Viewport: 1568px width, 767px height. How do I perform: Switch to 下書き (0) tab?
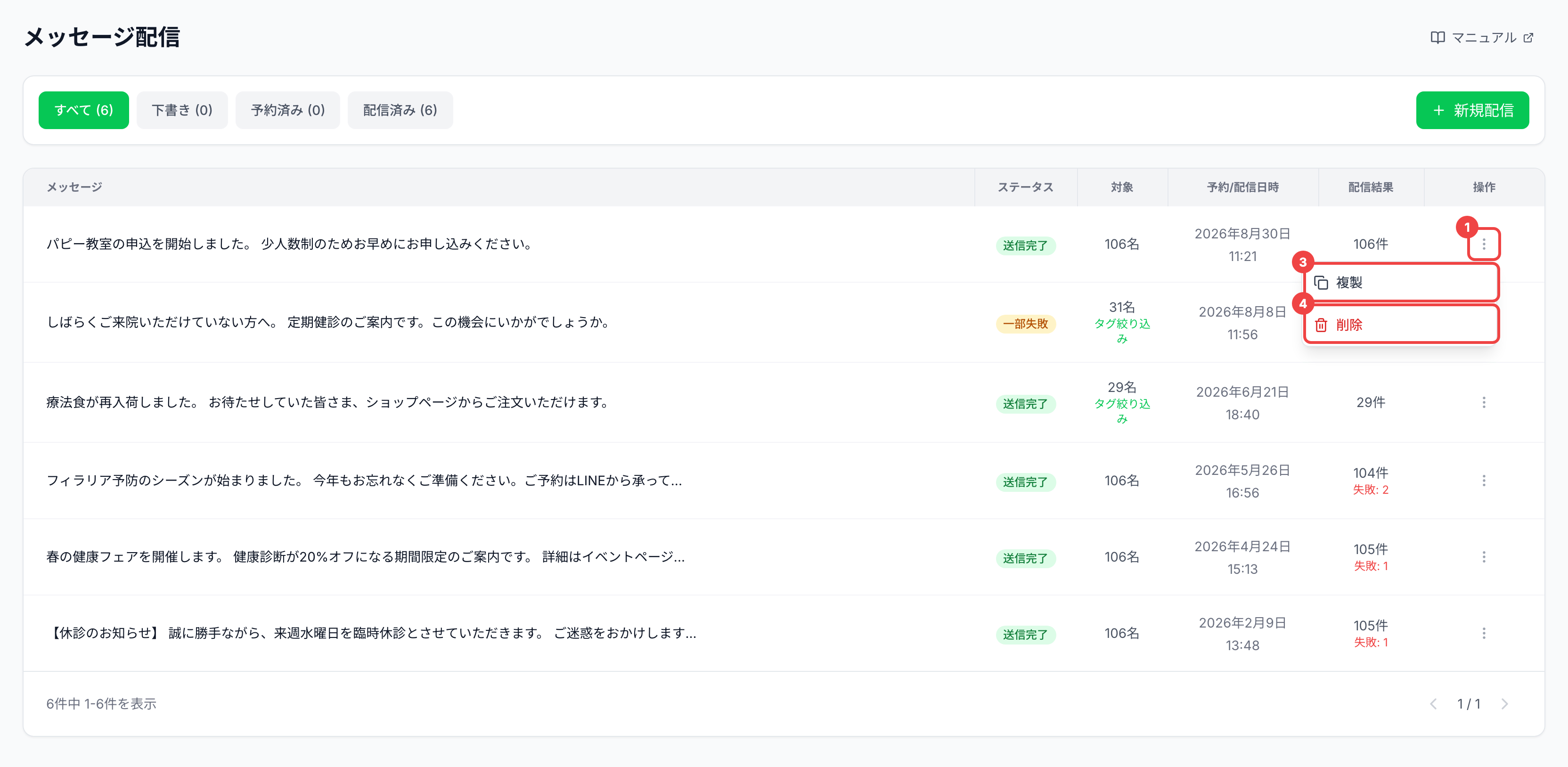182,110
